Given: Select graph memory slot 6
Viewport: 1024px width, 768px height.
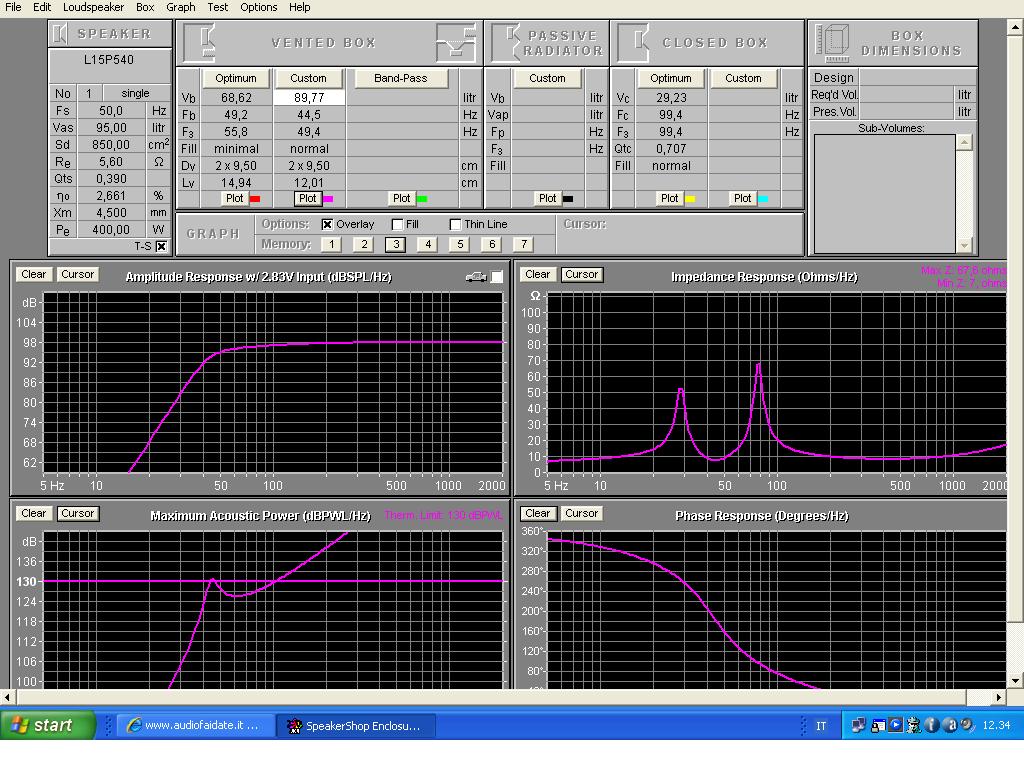Looking at the screenshot, I should point(492,244).
